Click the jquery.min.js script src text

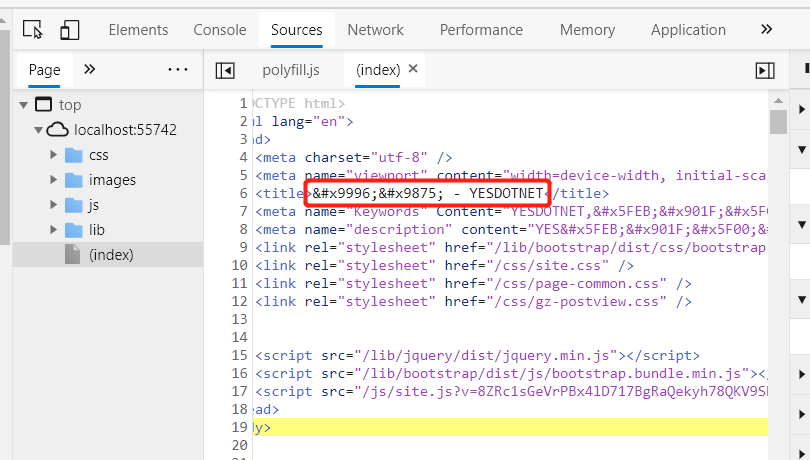coord(486,356)
